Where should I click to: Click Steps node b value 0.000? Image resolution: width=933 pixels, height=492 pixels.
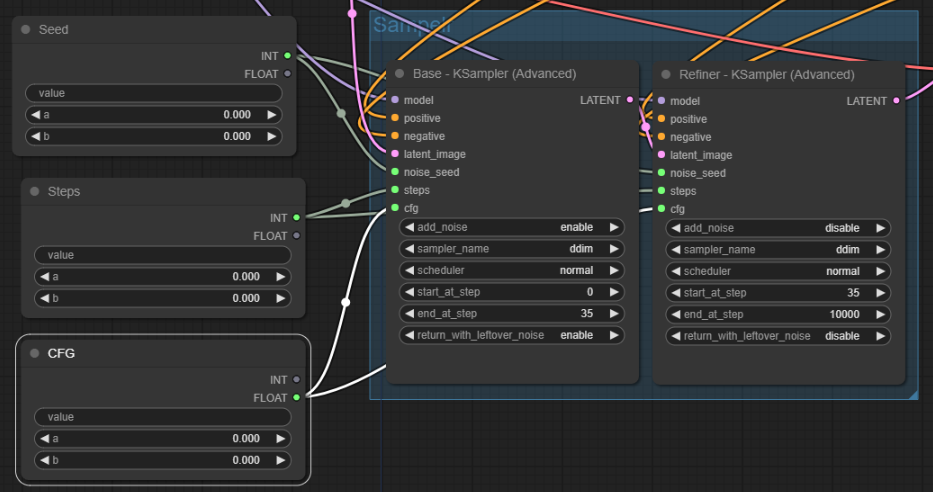pyautogui.click(x=246, y=298)
